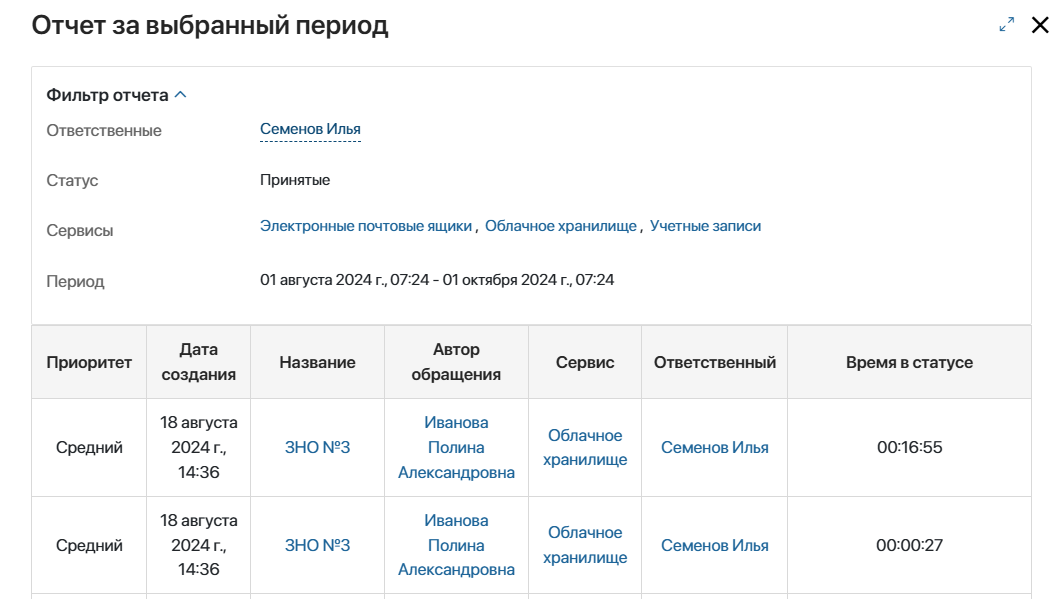Click the Дата создания column header
Viewport: 1053px width, 599px height.
coord(198,362)
